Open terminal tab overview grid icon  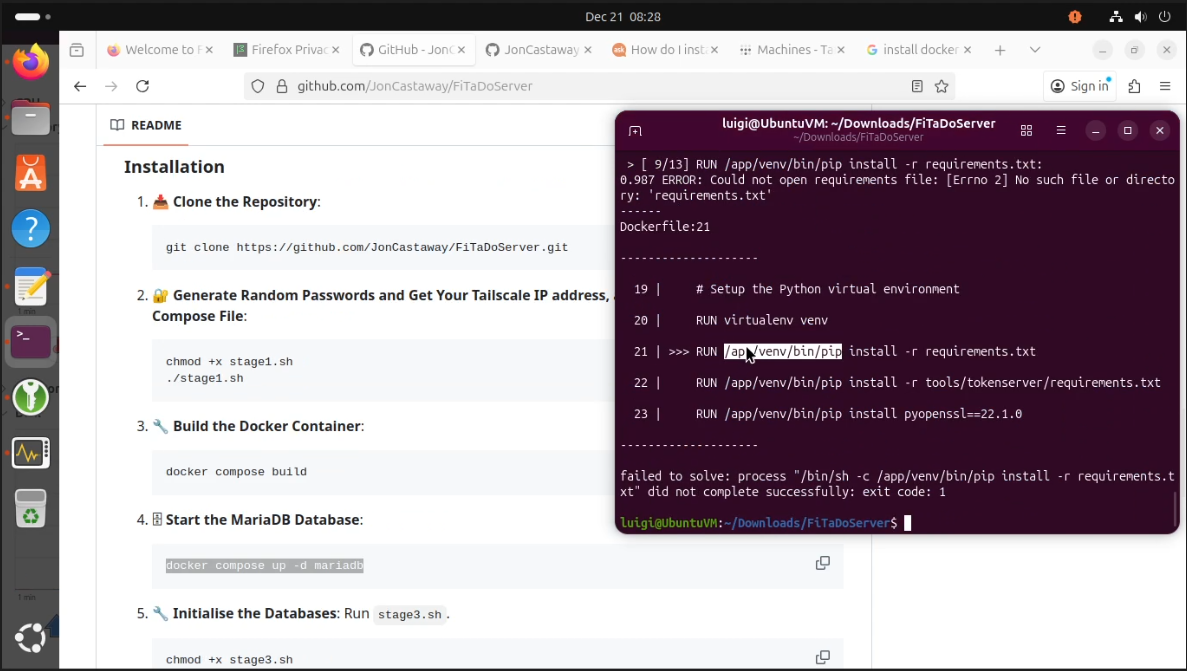(x=1026, y=131)
